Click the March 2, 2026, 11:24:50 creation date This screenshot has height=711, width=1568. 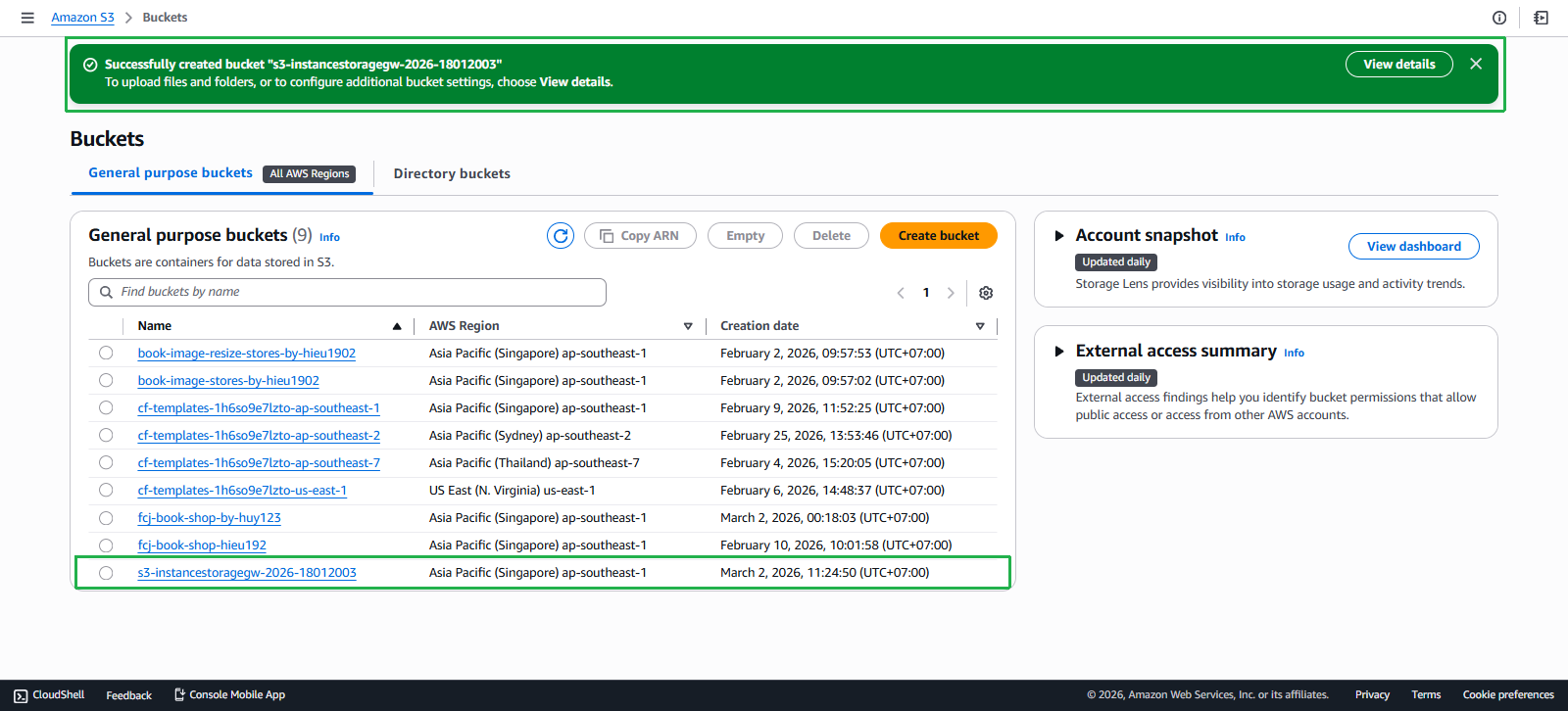[825, 573]
